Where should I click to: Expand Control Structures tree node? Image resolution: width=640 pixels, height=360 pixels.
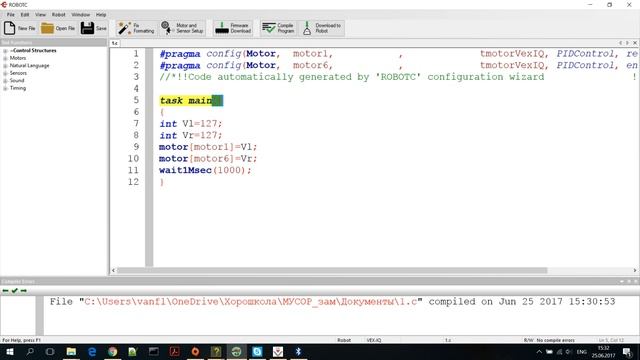[x=5, y=51]
